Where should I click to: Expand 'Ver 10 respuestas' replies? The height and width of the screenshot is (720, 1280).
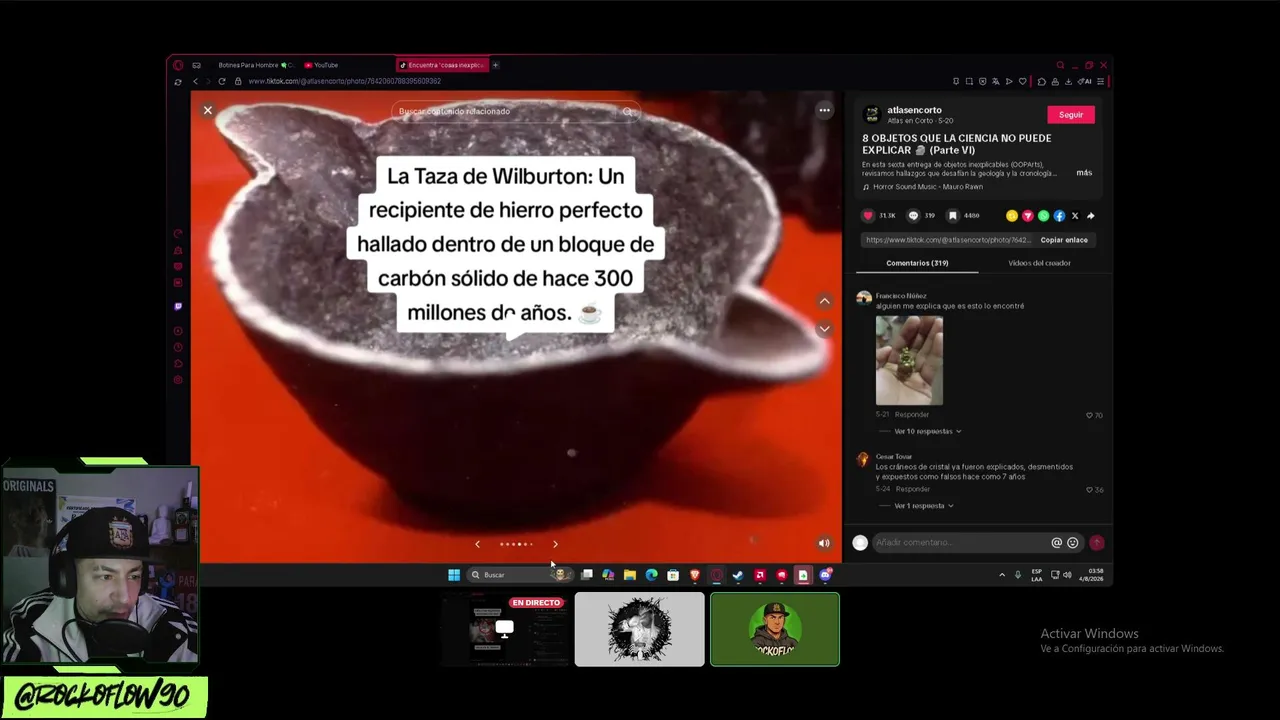click(x=927, y=431)
